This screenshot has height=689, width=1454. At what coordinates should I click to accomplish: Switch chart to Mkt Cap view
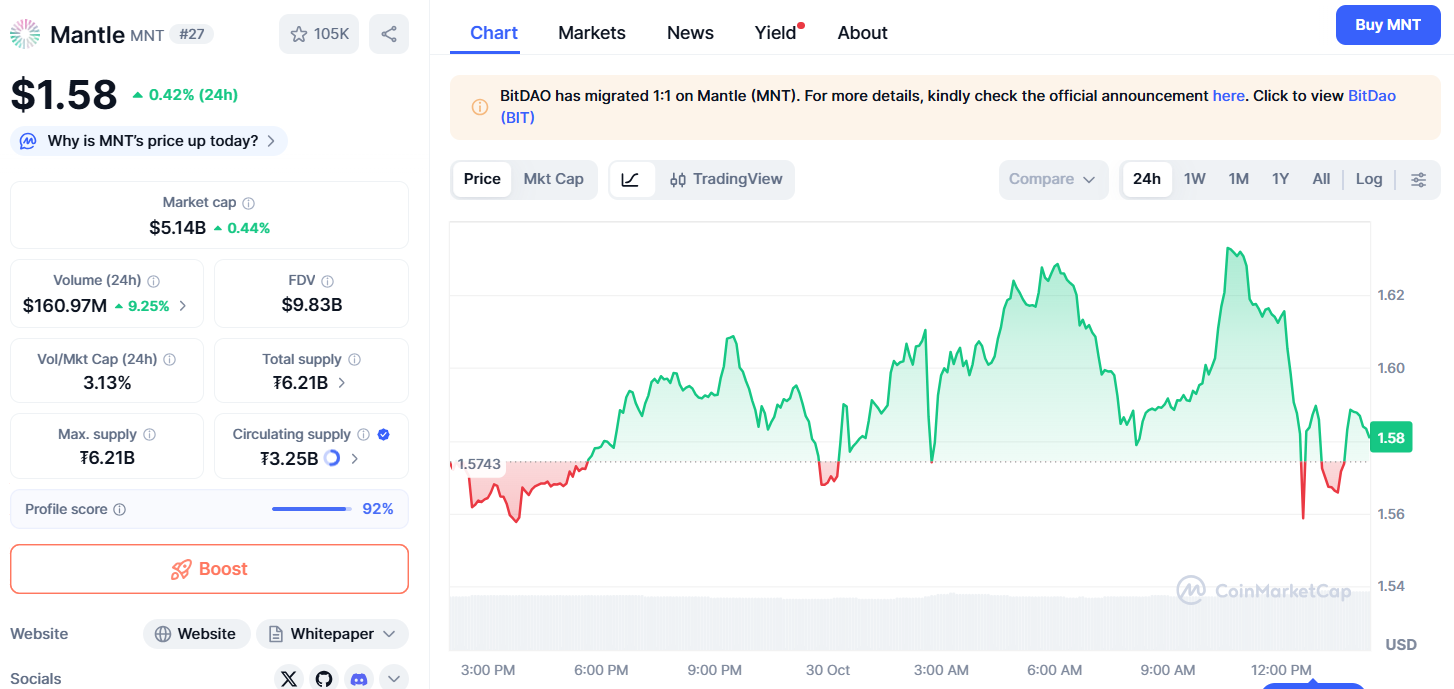tap(553, 179)
